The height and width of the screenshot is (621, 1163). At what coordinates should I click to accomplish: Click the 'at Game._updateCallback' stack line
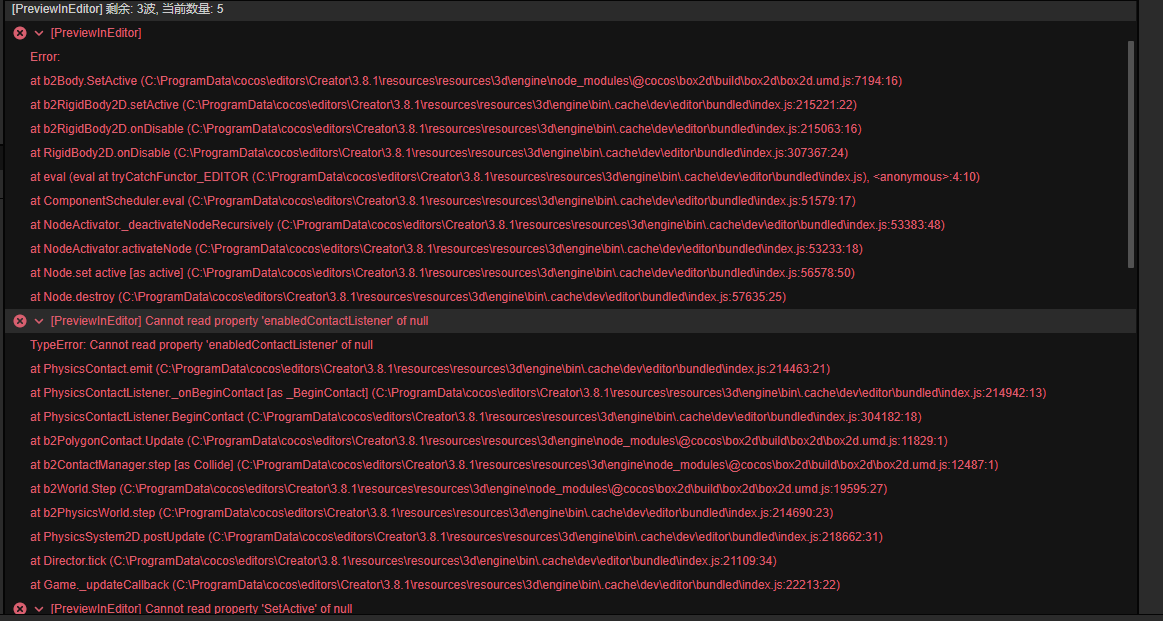[435, 585]
